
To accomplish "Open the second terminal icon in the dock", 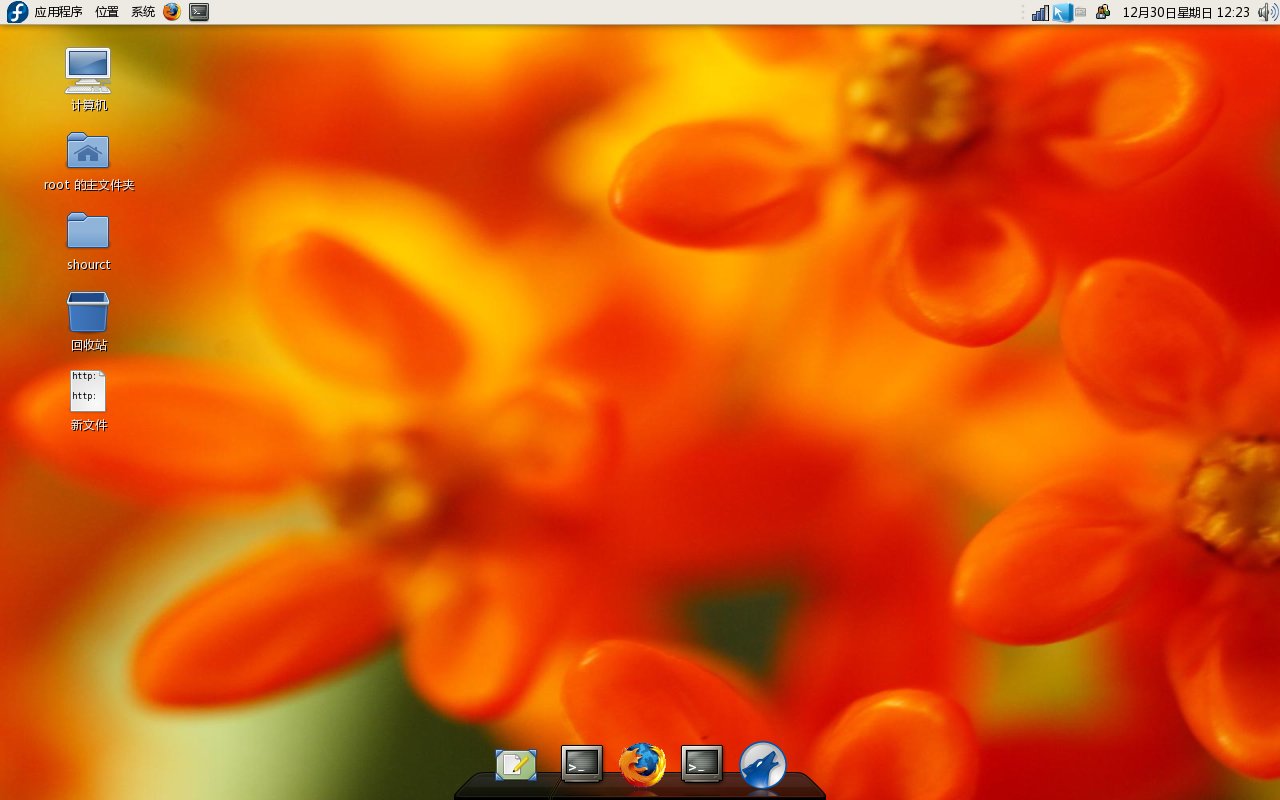I will coord(701,763).
